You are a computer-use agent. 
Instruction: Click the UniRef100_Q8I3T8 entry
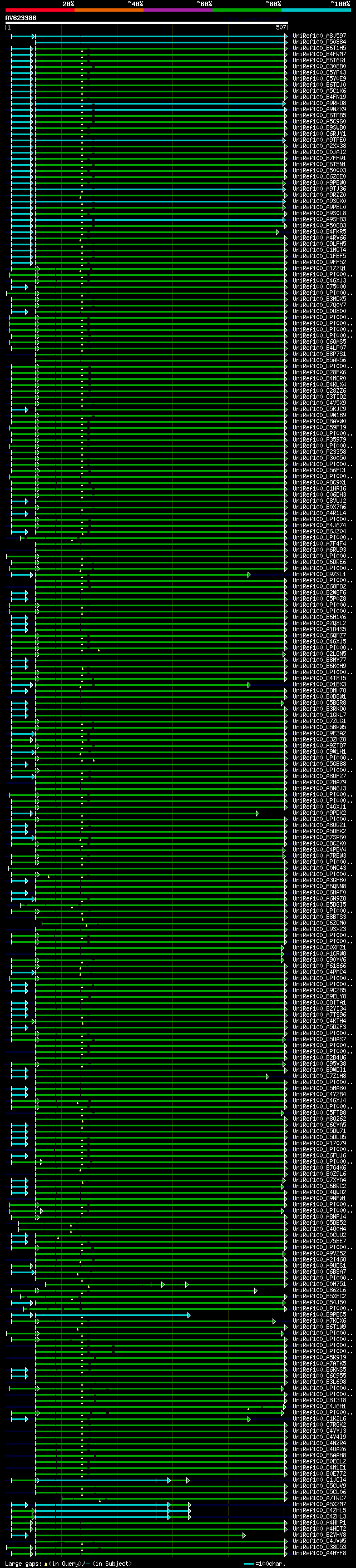[319, 1400]
